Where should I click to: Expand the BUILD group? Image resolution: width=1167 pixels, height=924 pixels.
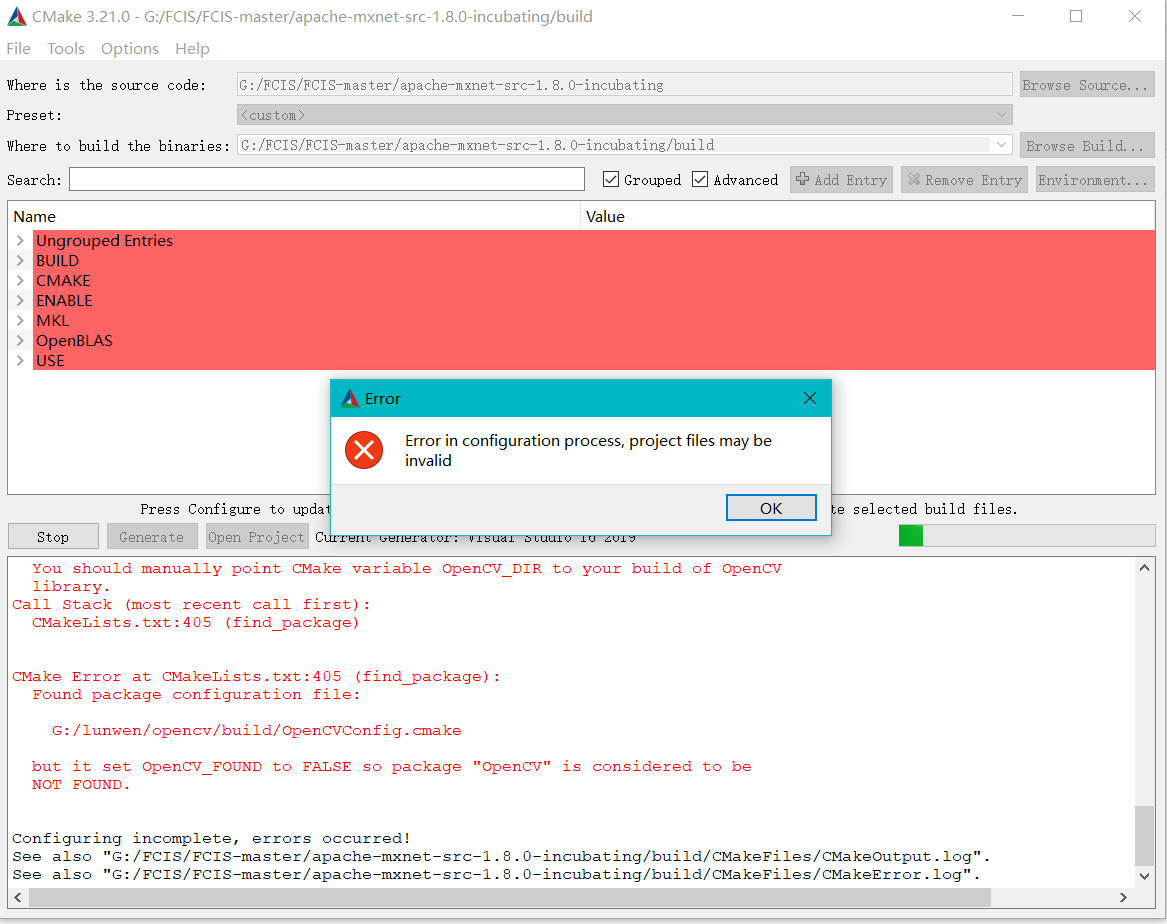click(20, 260)
